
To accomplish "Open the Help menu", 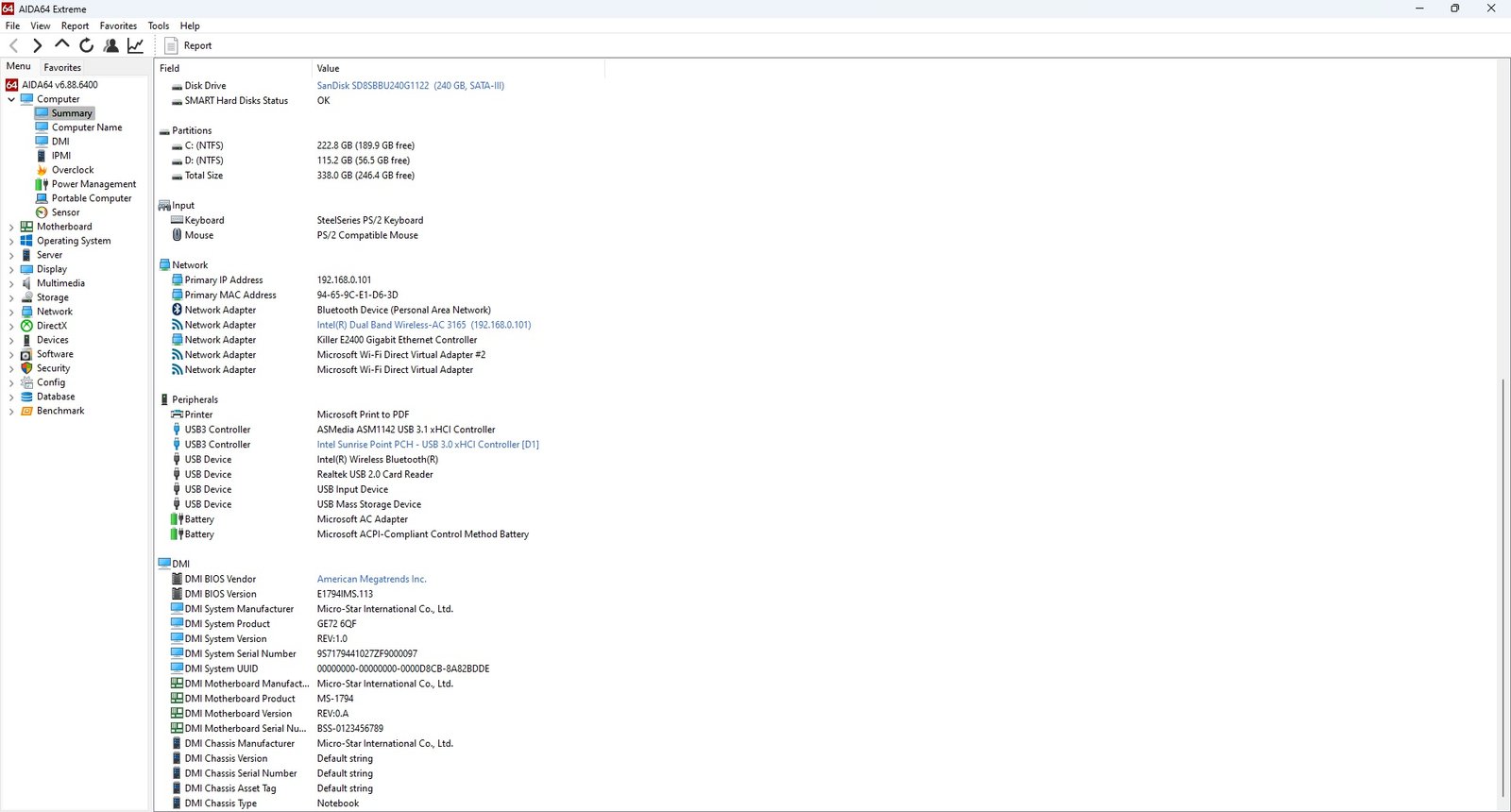I will pyautogui.click(x=190, y=25).
